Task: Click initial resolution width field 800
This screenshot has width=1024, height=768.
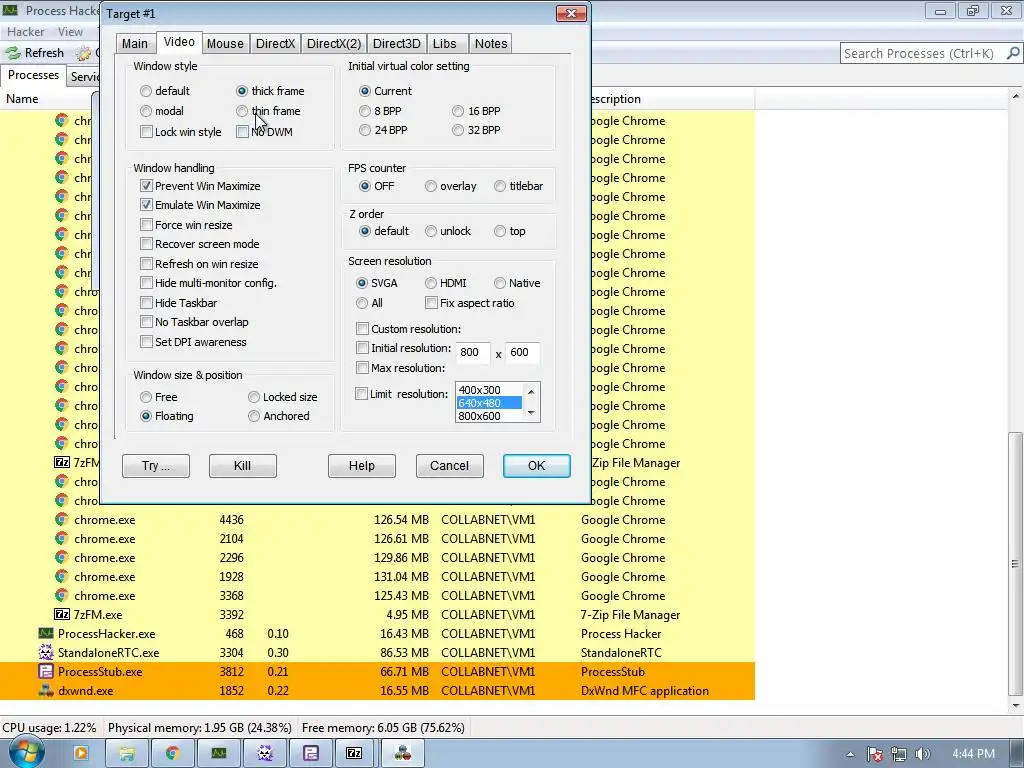Action: (472, 352)
